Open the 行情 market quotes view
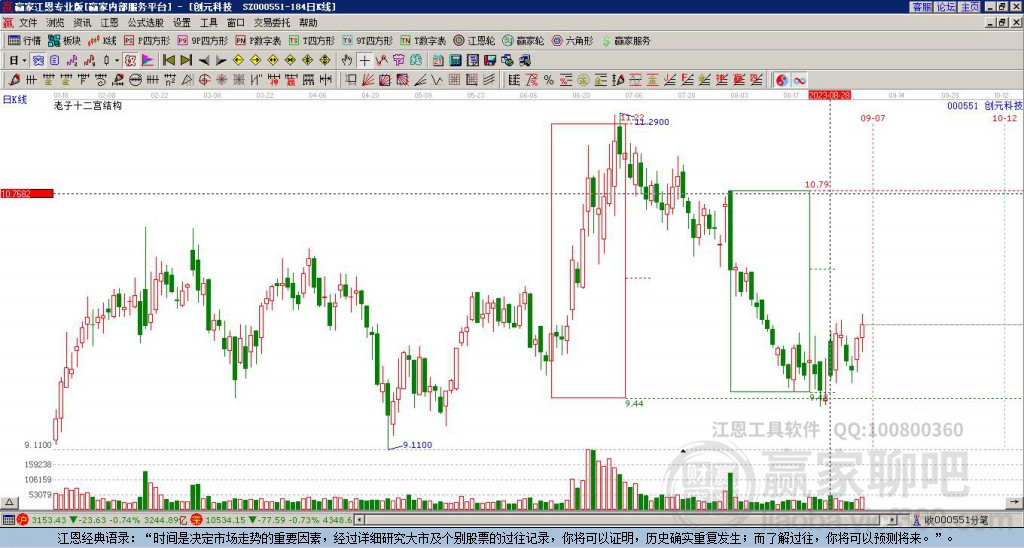 pos(25,40)
